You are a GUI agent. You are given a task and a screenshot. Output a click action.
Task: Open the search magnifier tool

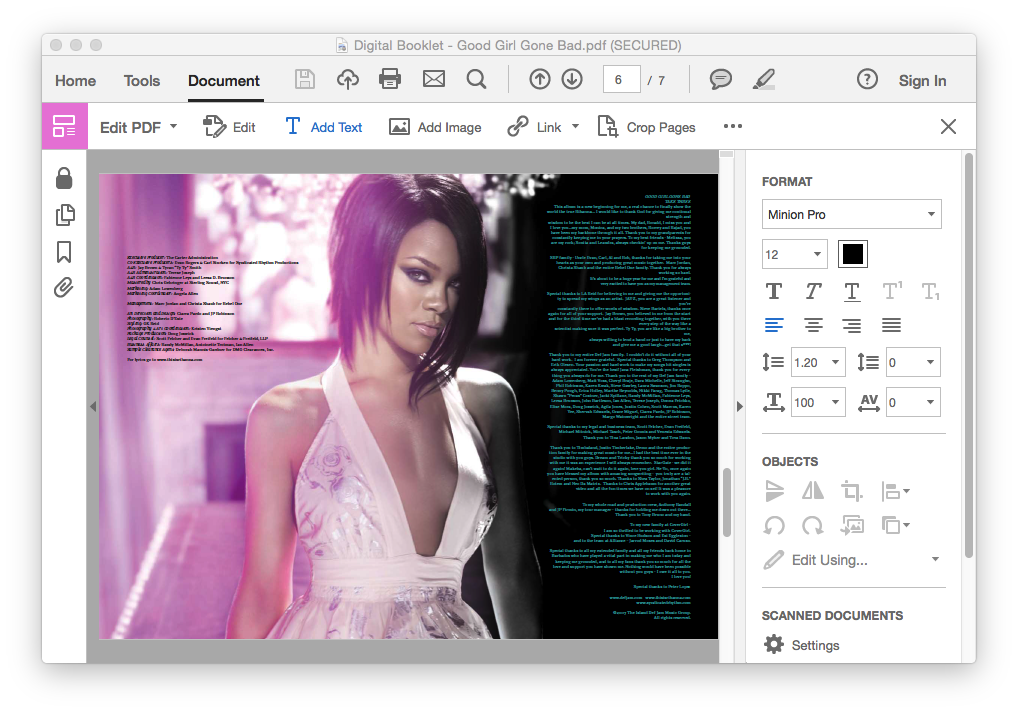[x=476, y=80]
